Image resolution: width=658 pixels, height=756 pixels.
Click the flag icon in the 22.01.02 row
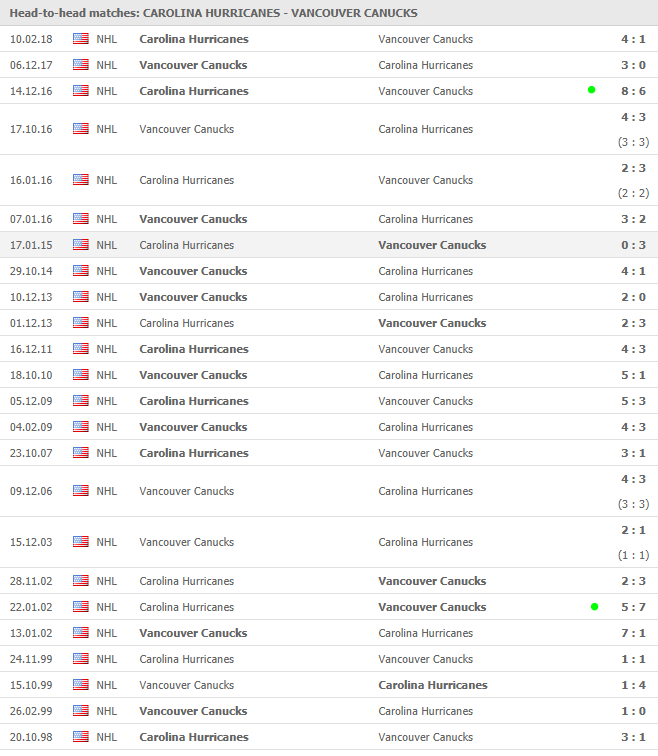(81, 607)
